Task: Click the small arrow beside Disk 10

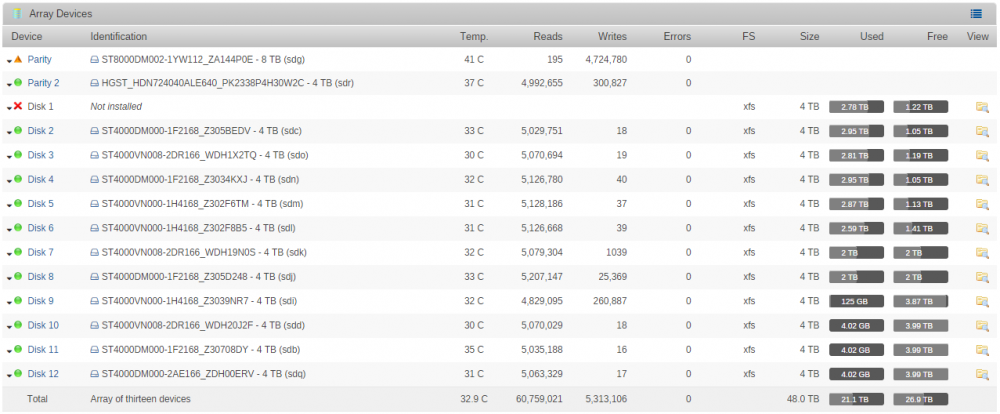Action: [x=9, y=327]
